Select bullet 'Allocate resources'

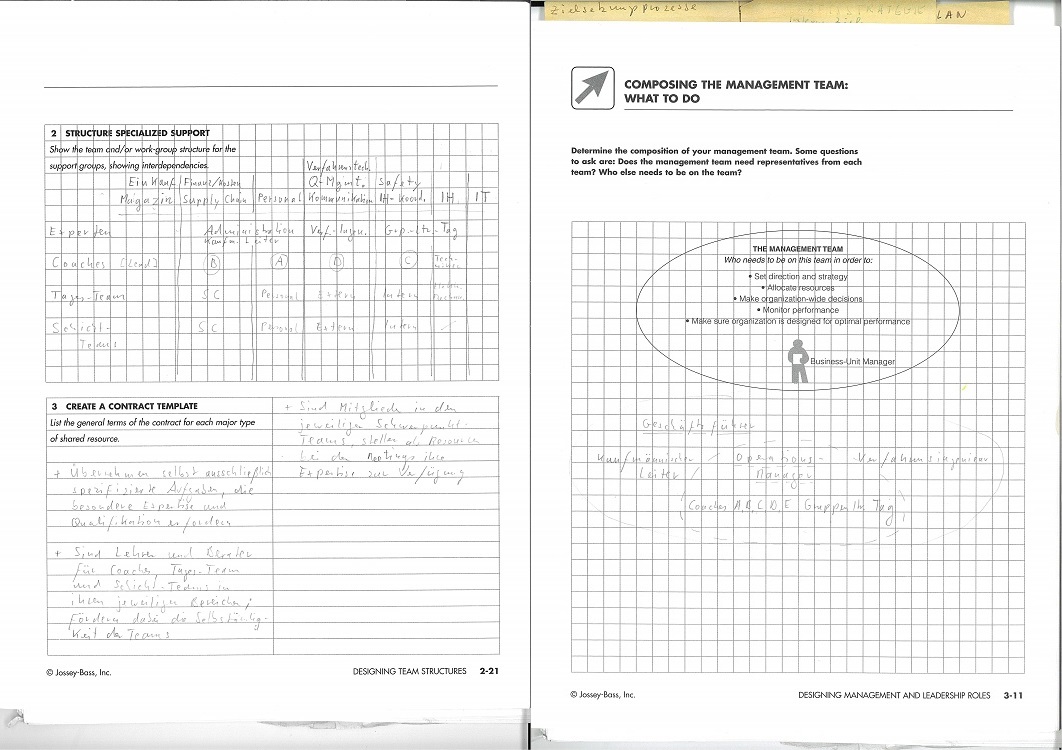pyautogui.click(x=798, y=288)
